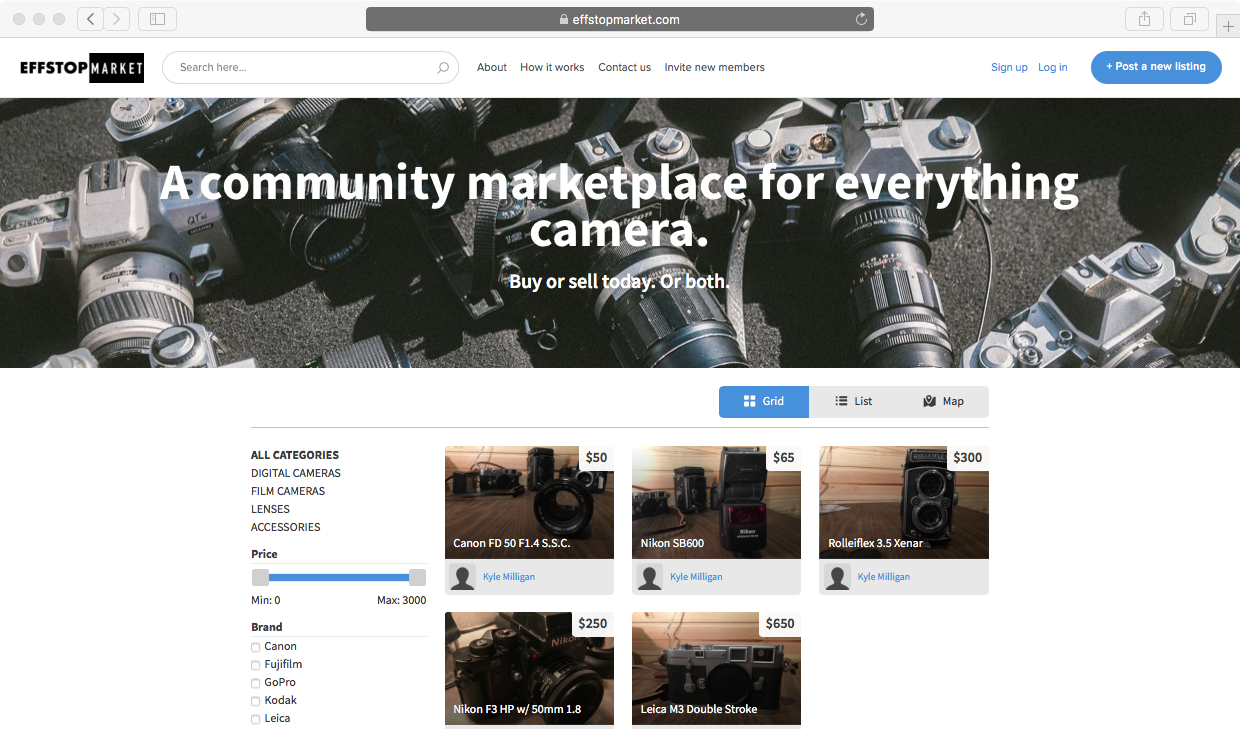
Task: Click the blue price range track
Action: pos(339,577)
